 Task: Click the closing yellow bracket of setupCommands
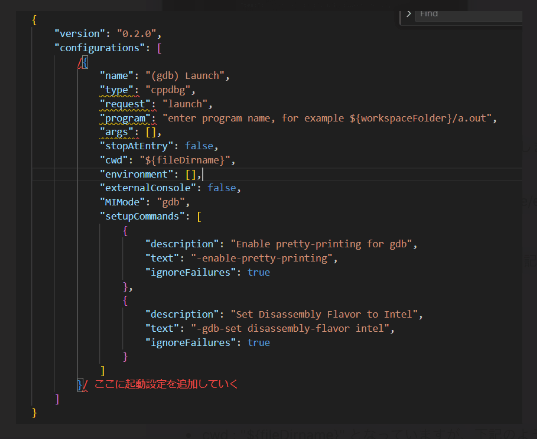click(x=102, y=371)
